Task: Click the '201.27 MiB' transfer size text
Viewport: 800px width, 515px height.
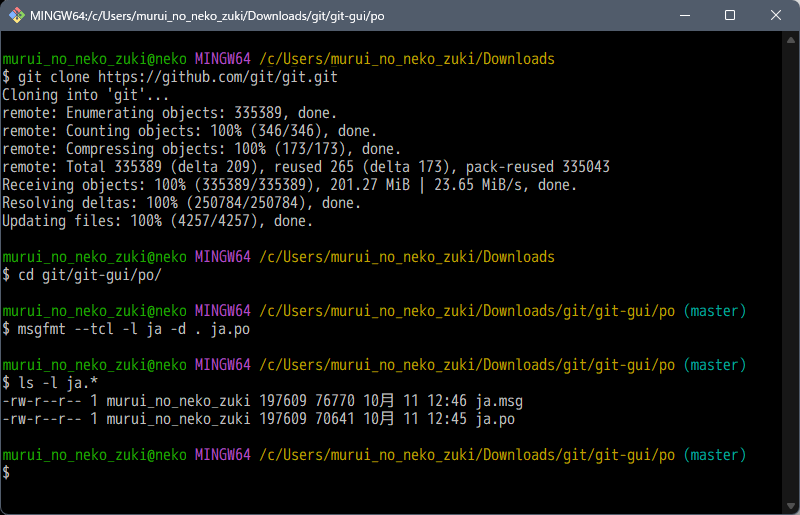Action: point(370,185)
